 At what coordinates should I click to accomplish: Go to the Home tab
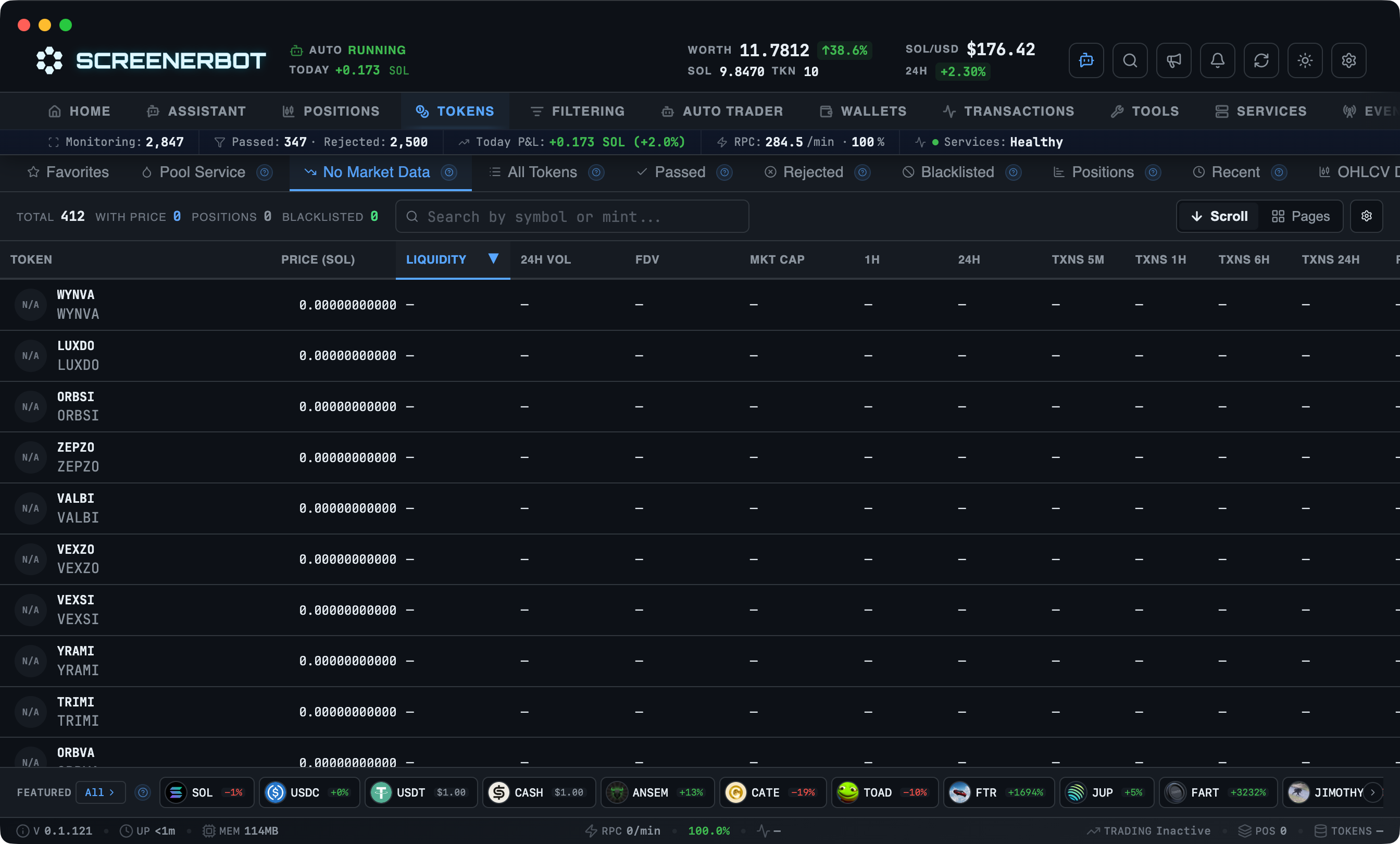tap(80, 111)
